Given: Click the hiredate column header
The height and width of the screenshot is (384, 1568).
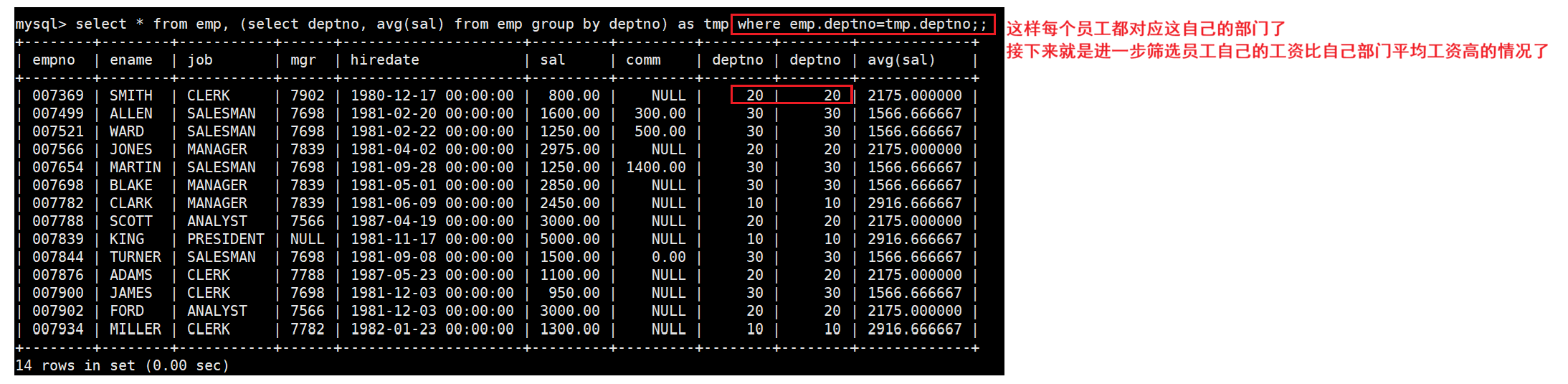Looking at the screenshot, I should coord(385,60).
